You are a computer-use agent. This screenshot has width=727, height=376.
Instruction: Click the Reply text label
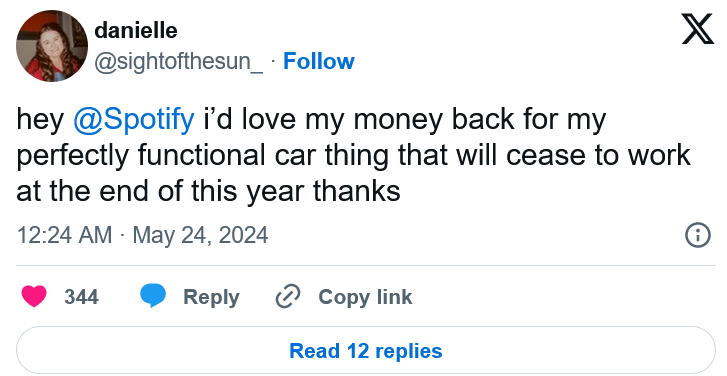click(211, 297)
